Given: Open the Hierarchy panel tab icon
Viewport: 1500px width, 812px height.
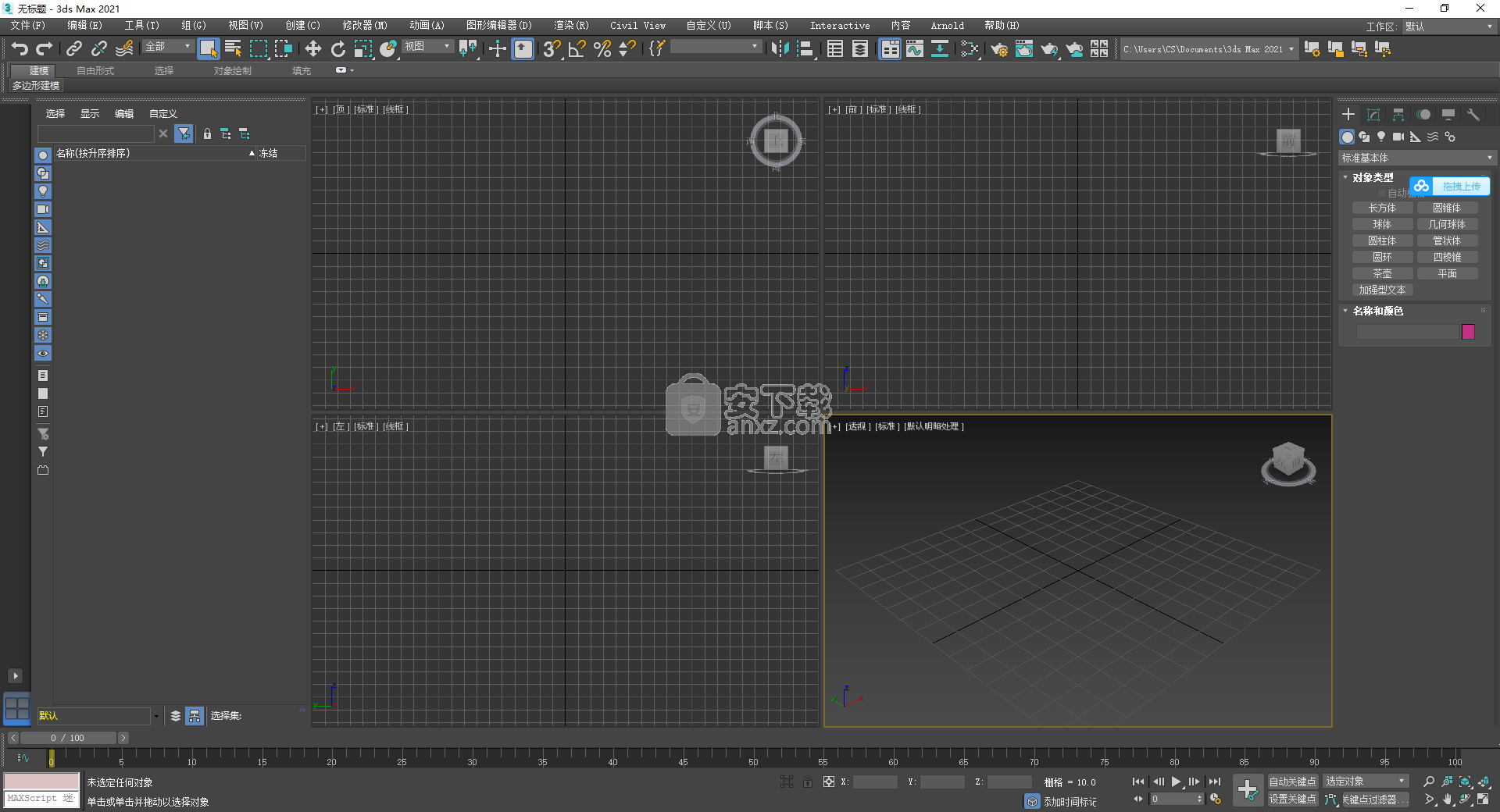Looking at the screenshot, I should coord(1398,115).
